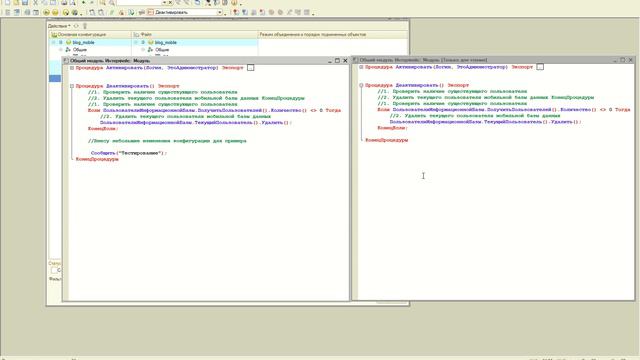Collapse blog_mobile in the Файл column
This screenshot has width=640, height=360.
pyautogui.click(x=136, y=42)
